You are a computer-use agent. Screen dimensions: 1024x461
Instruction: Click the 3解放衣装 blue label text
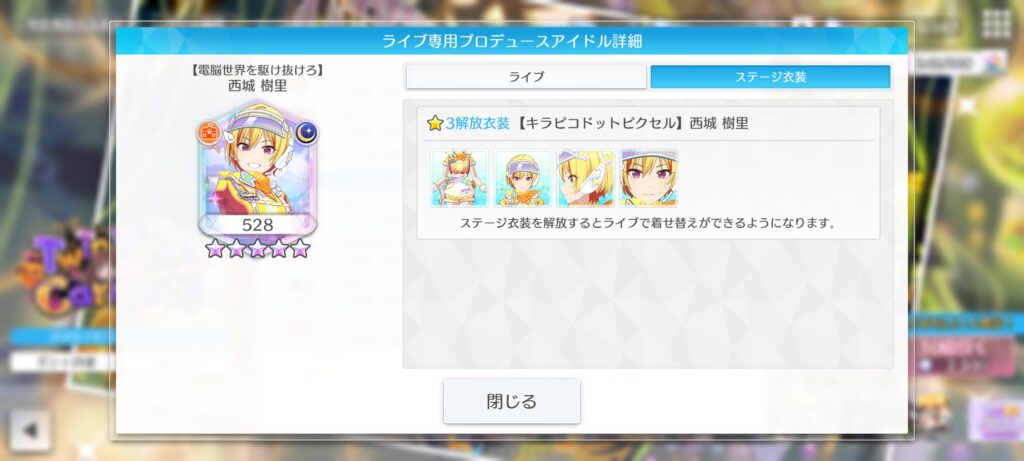(x=477, y=123)
